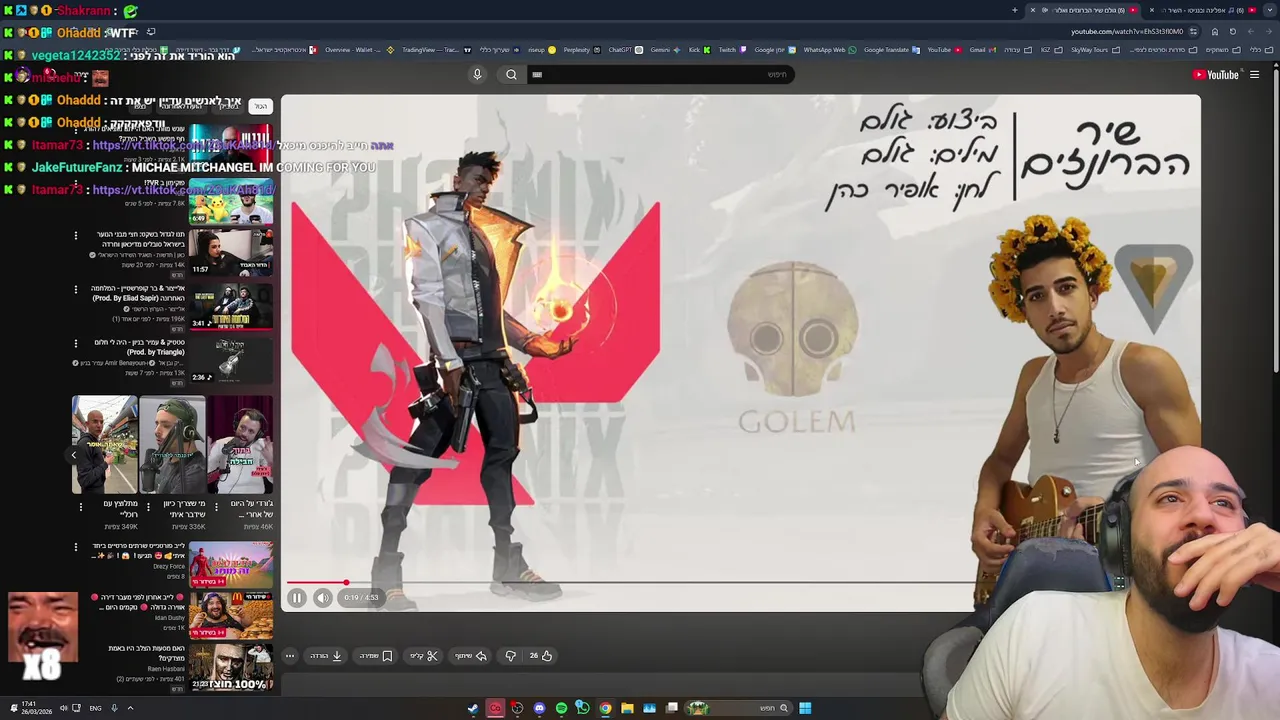Open the on-screen keyboard icon in search box
The width and height of the screenshot is (1280, 720).
[537, 74]
